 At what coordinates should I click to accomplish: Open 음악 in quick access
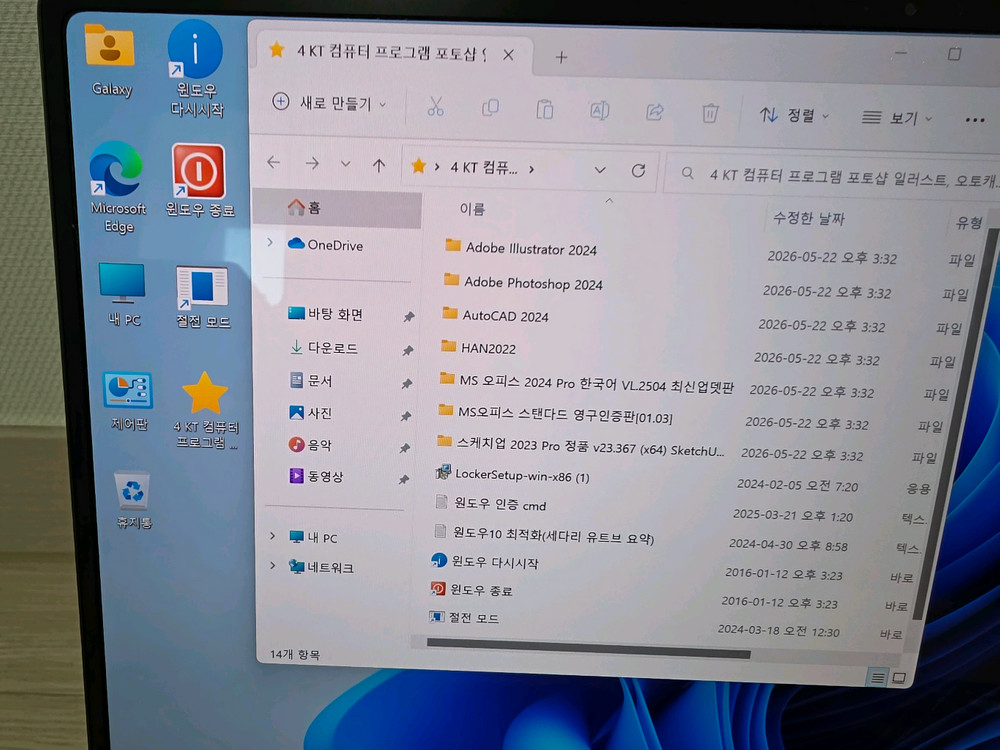tap(310, 445)
